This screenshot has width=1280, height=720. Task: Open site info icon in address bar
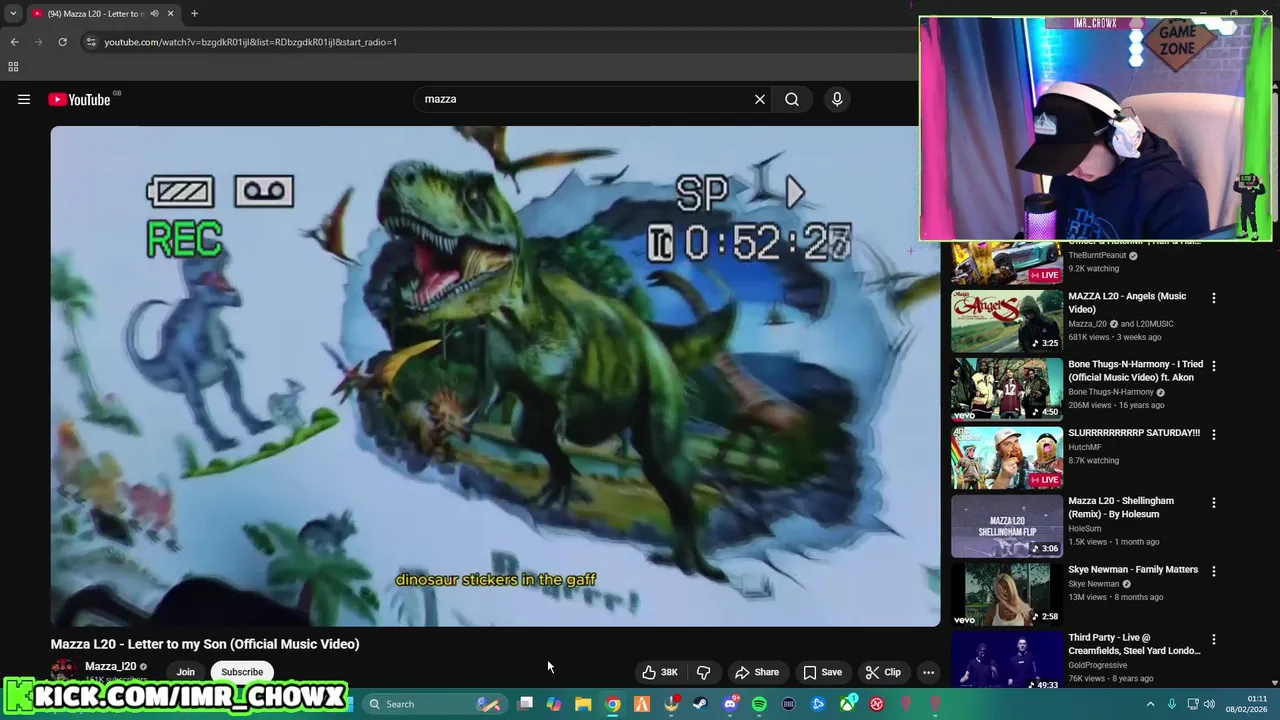(91, 42)
